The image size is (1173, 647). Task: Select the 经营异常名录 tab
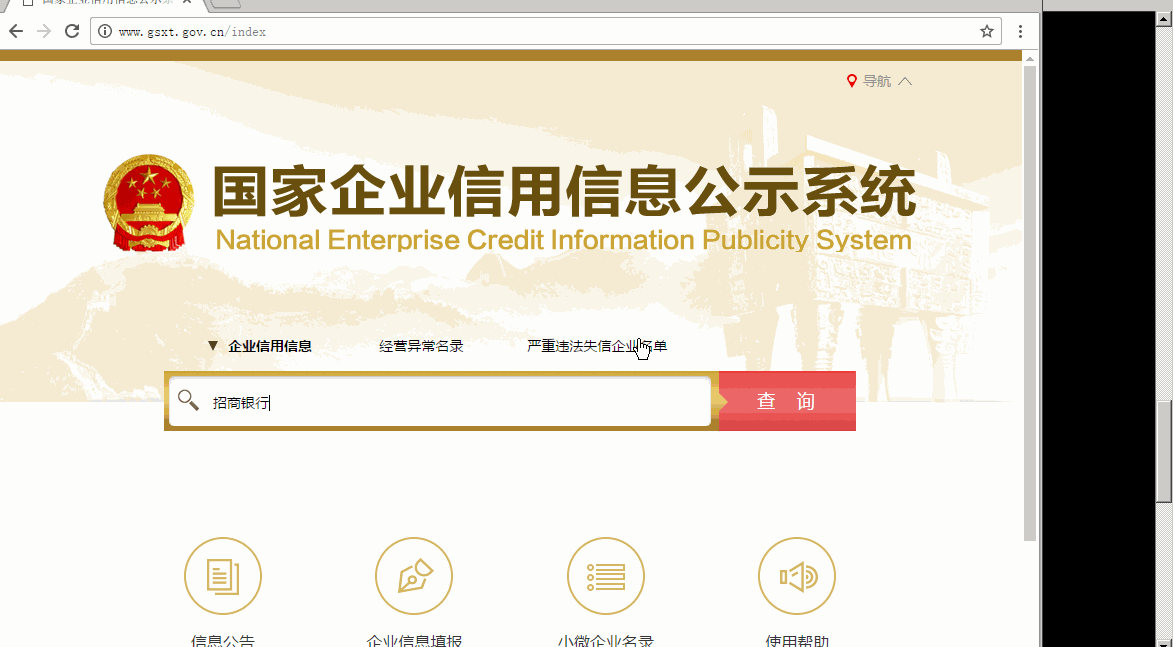pyautogui.click(x=421, y=346)
